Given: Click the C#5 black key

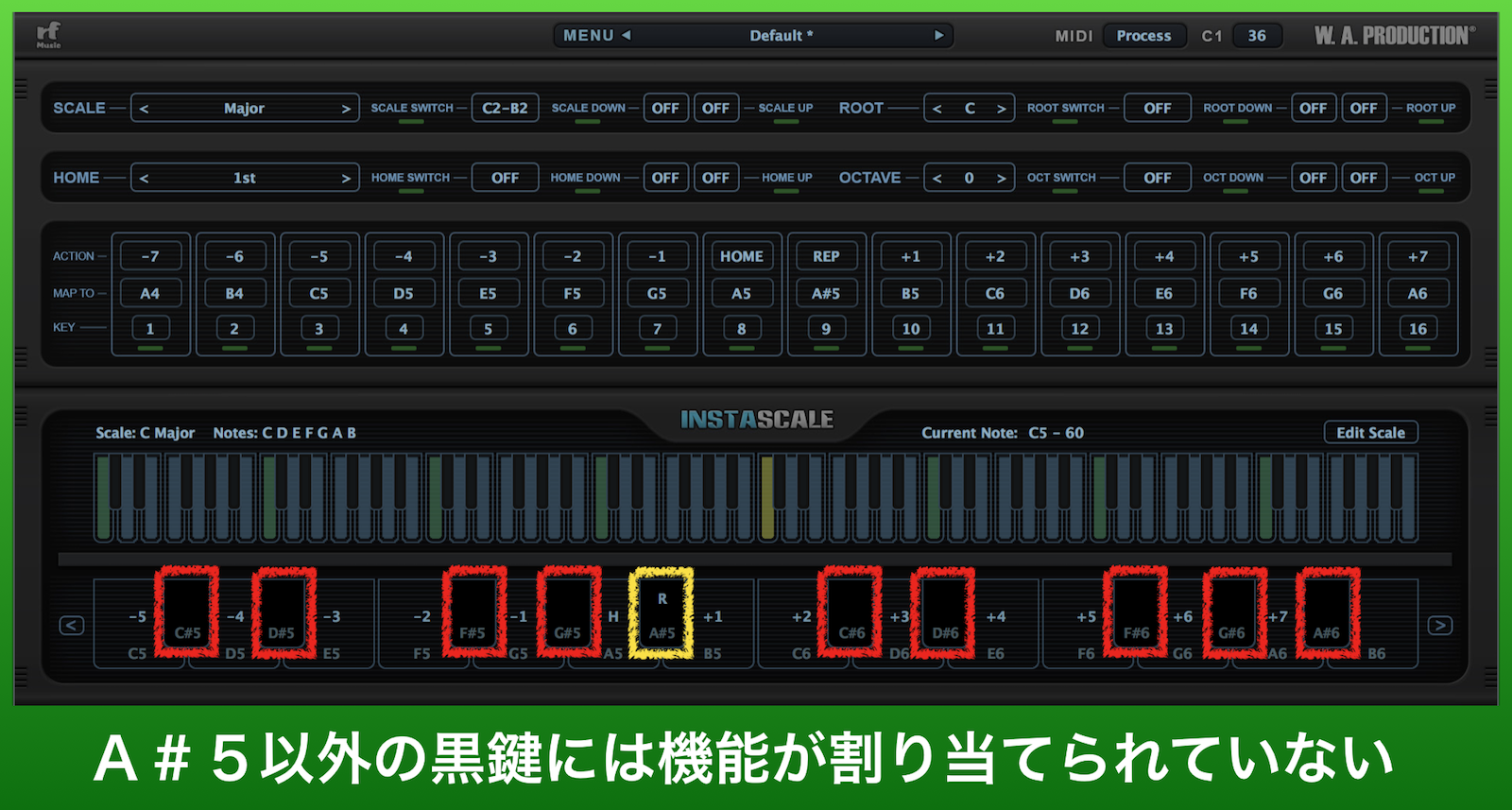Looking at the screenshot, I should tap(187, 612).
